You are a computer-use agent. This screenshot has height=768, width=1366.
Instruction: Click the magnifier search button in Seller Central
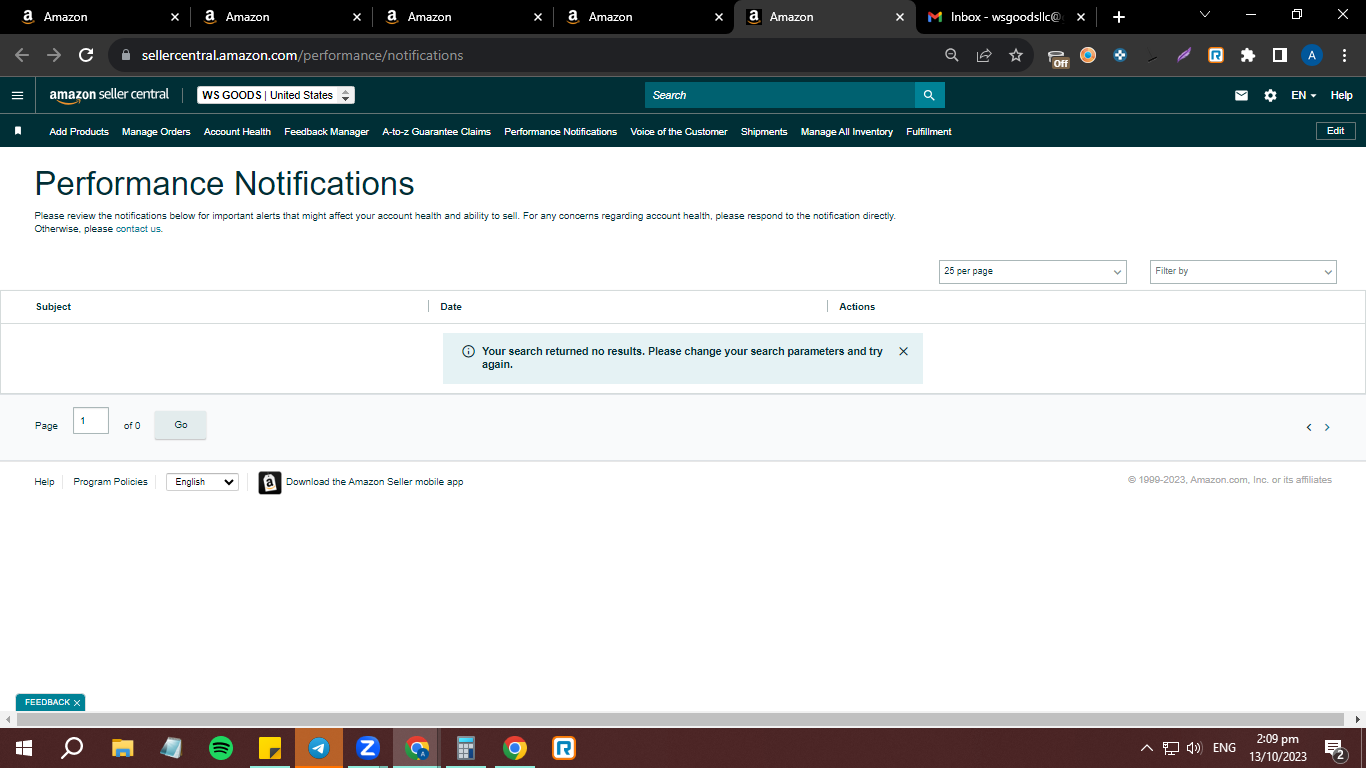929,95
